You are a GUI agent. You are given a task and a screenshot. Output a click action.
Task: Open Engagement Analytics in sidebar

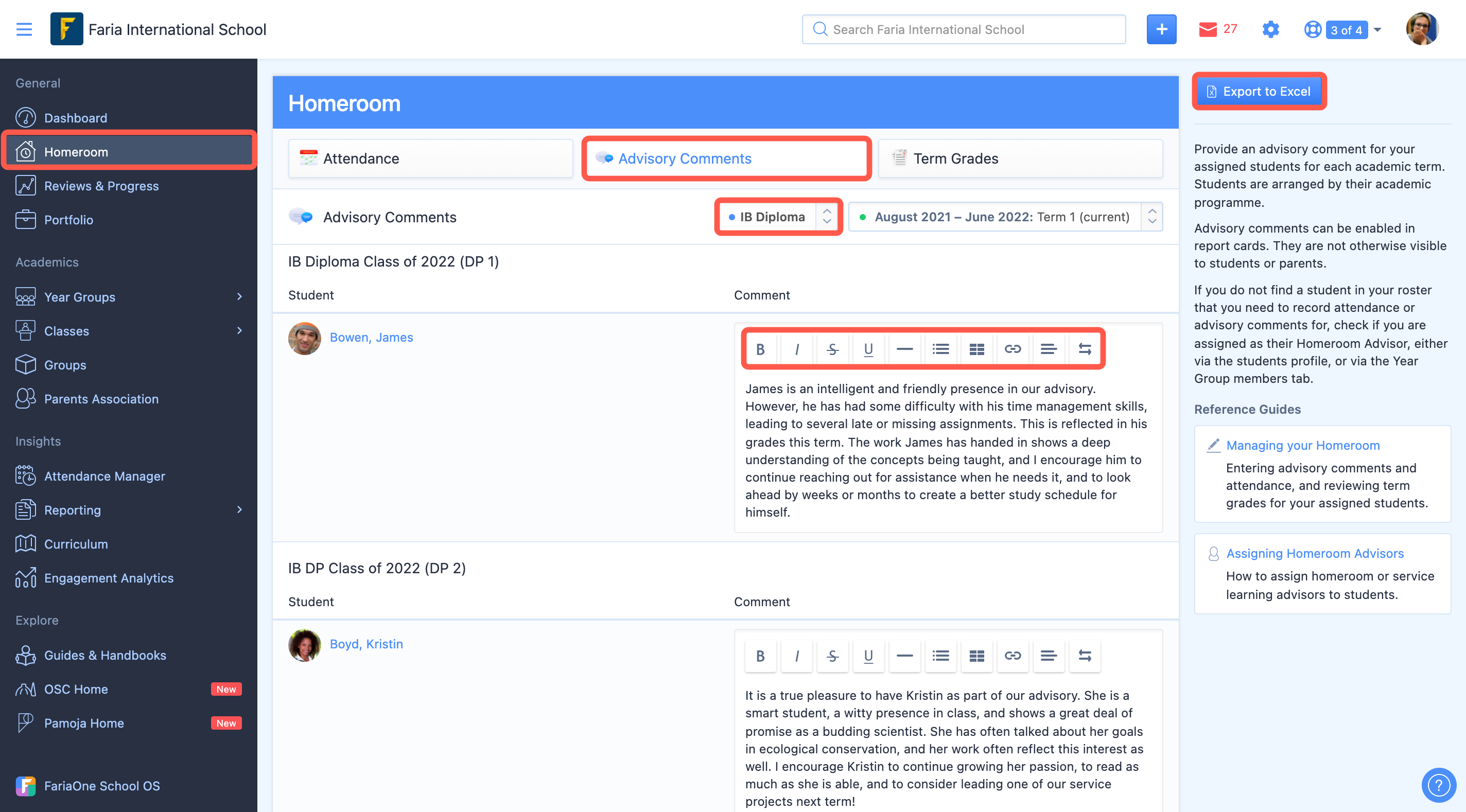[129, 578]
